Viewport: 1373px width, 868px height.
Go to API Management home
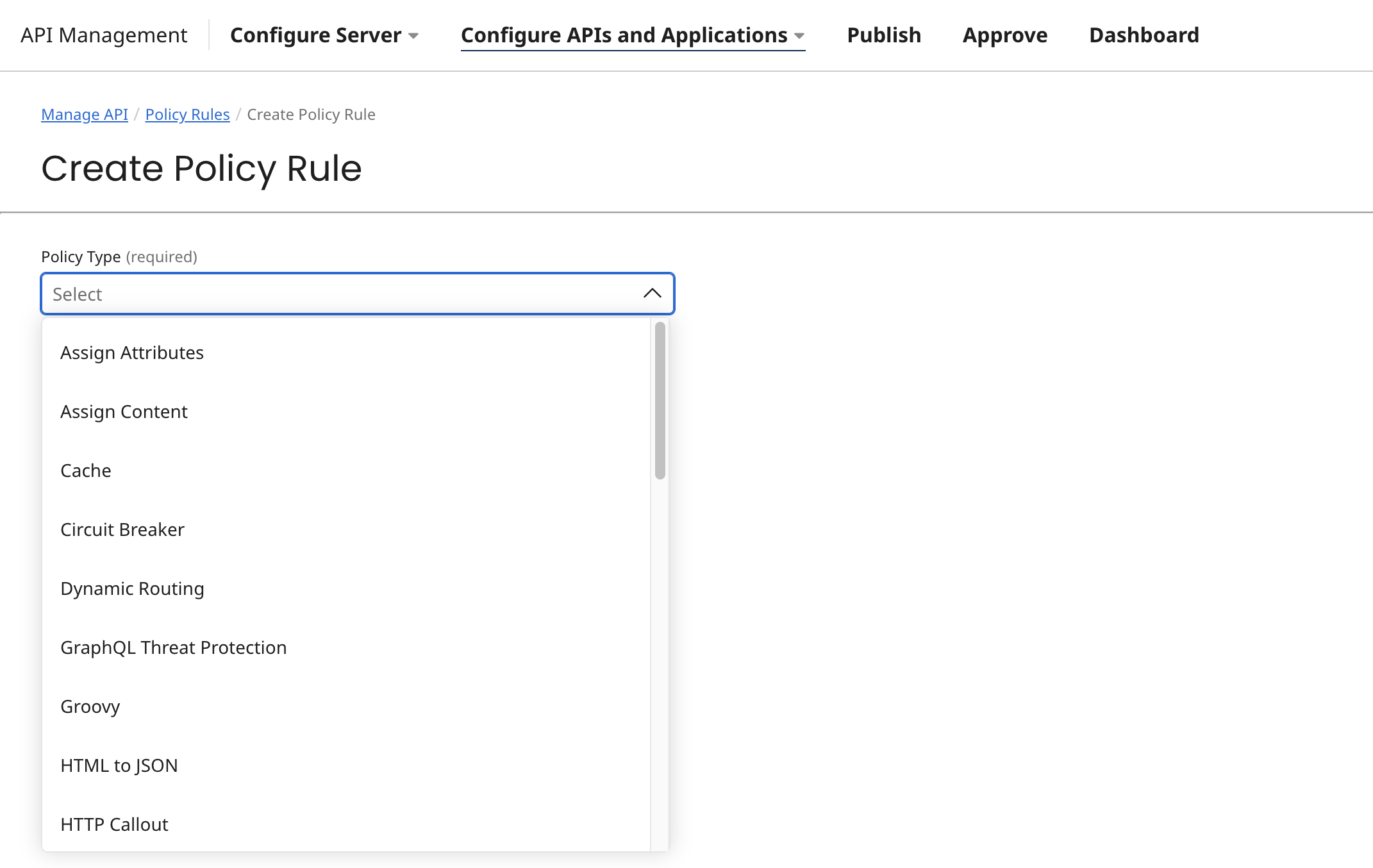pos(103,35)
